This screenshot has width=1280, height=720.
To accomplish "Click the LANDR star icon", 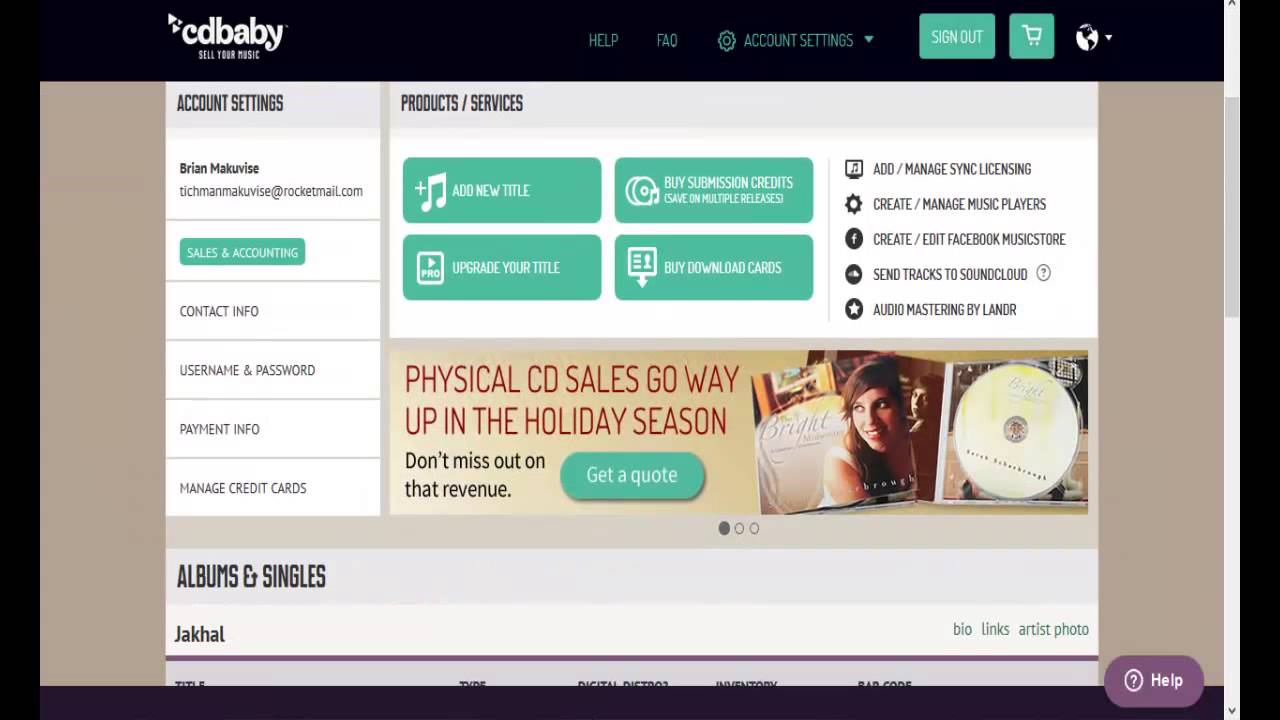I will (x=854, y=310).
